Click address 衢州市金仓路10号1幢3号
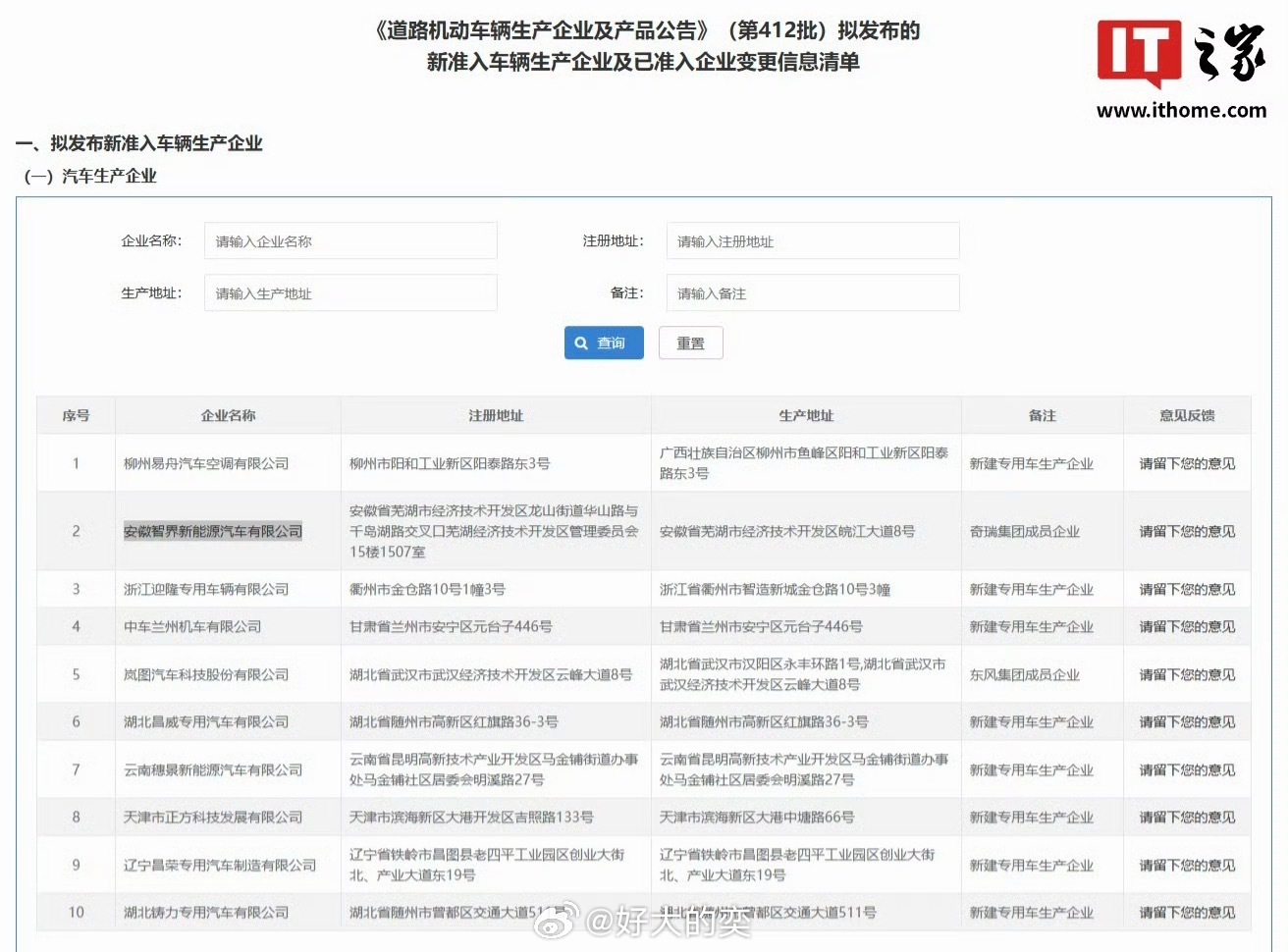This screenshot has height=952, width=1288. (427, 589)
